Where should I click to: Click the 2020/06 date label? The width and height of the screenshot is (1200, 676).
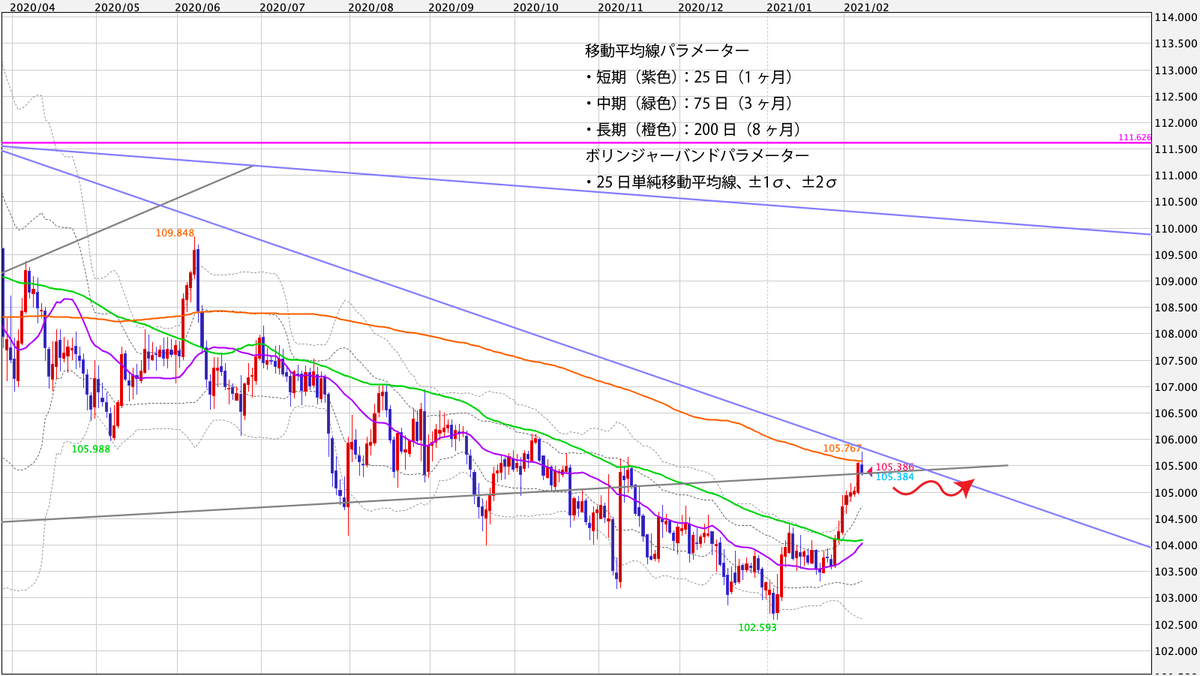coord(197,6)
